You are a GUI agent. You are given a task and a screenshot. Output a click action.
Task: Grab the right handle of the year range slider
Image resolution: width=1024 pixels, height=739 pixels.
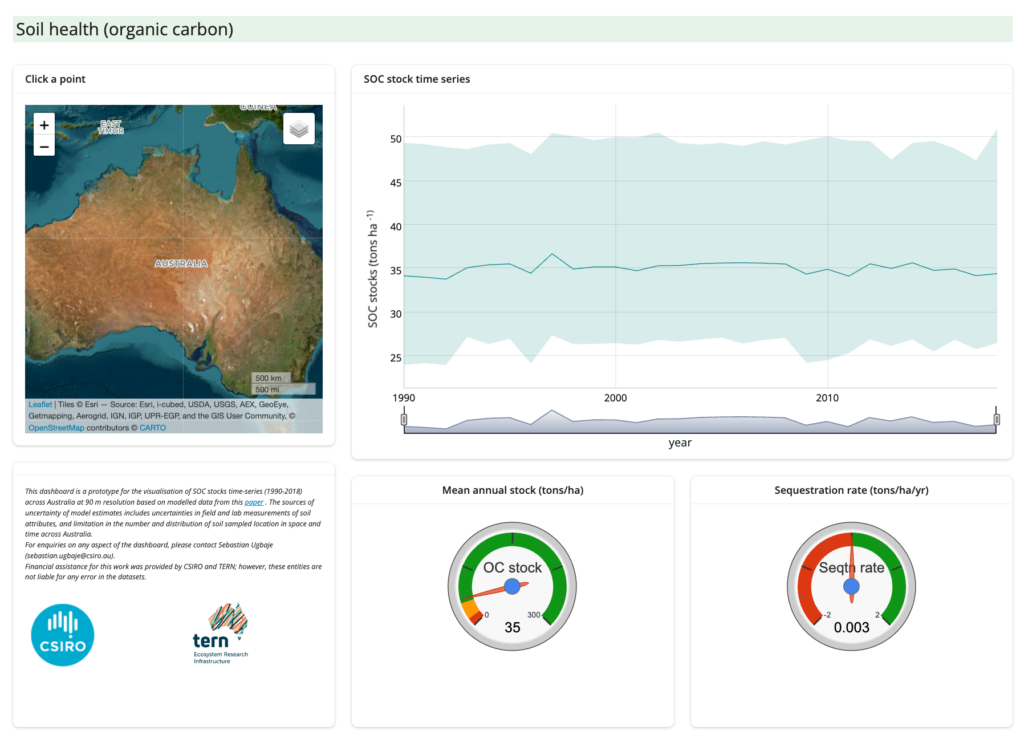[996, 420]
